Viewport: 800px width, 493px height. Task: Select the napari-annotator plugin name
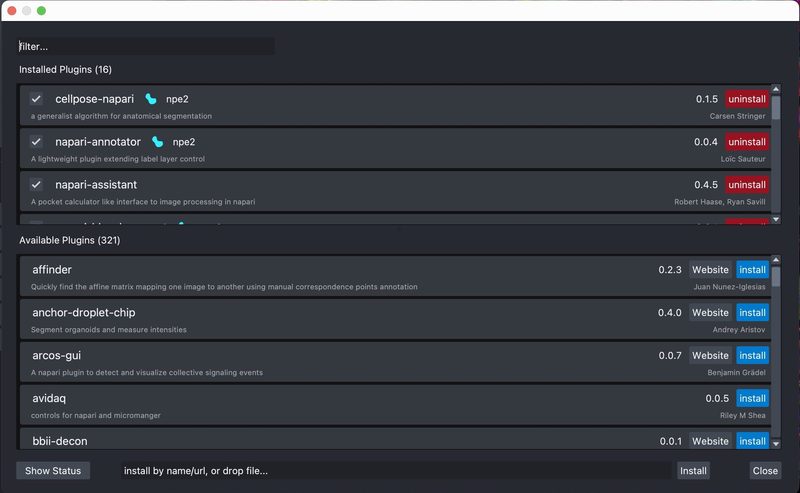(x=98, y=142)
